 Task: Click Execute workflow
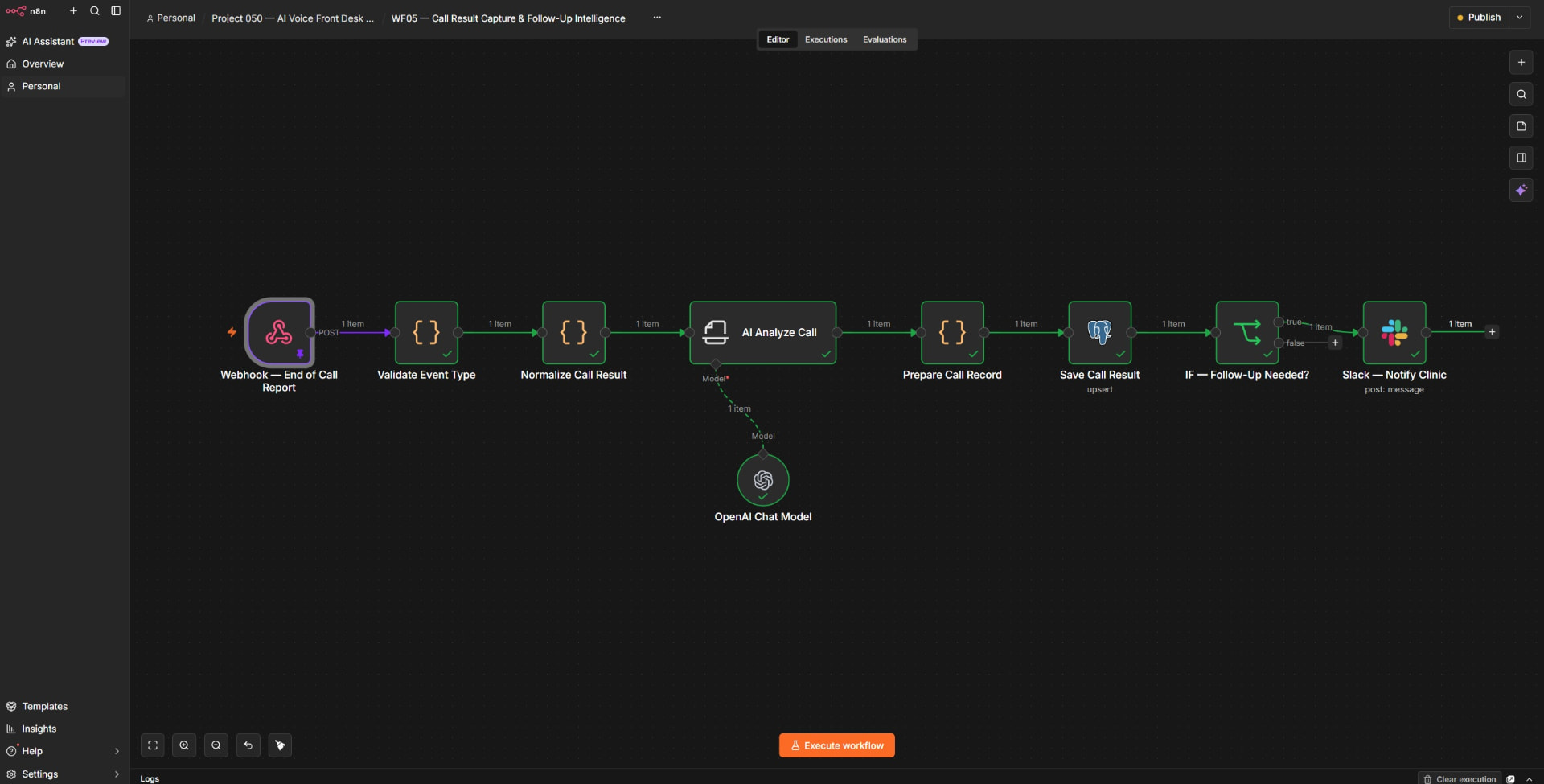(x=836, y=745)
